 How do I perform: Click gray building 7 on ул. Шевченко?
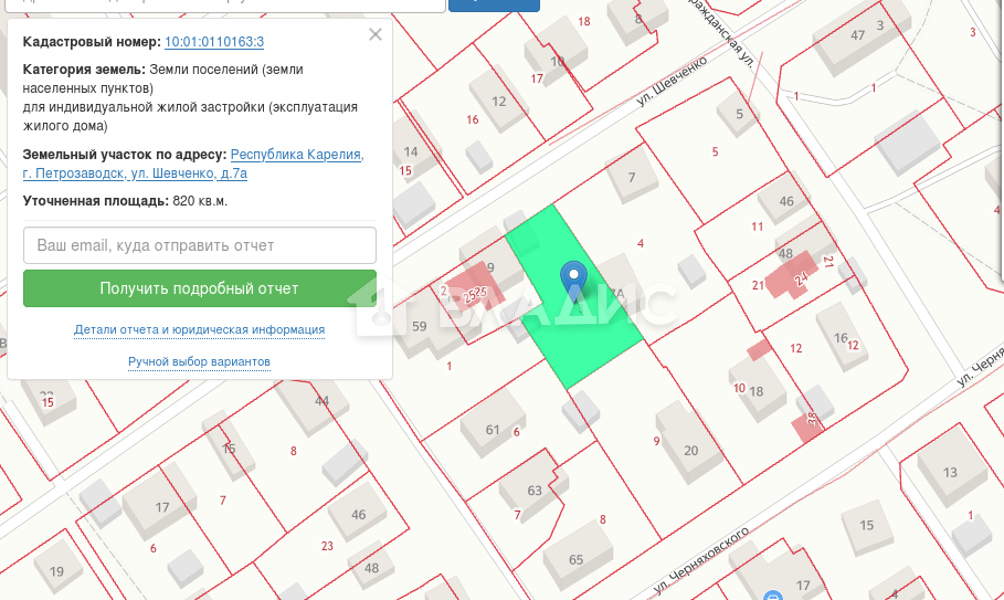(x=631, y=175)
